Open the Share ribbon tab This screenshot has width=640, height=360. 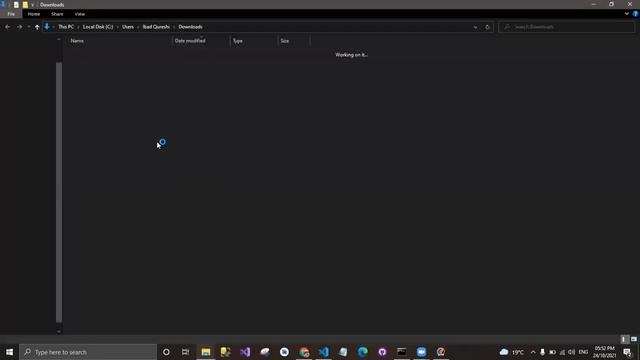[57, 14]
